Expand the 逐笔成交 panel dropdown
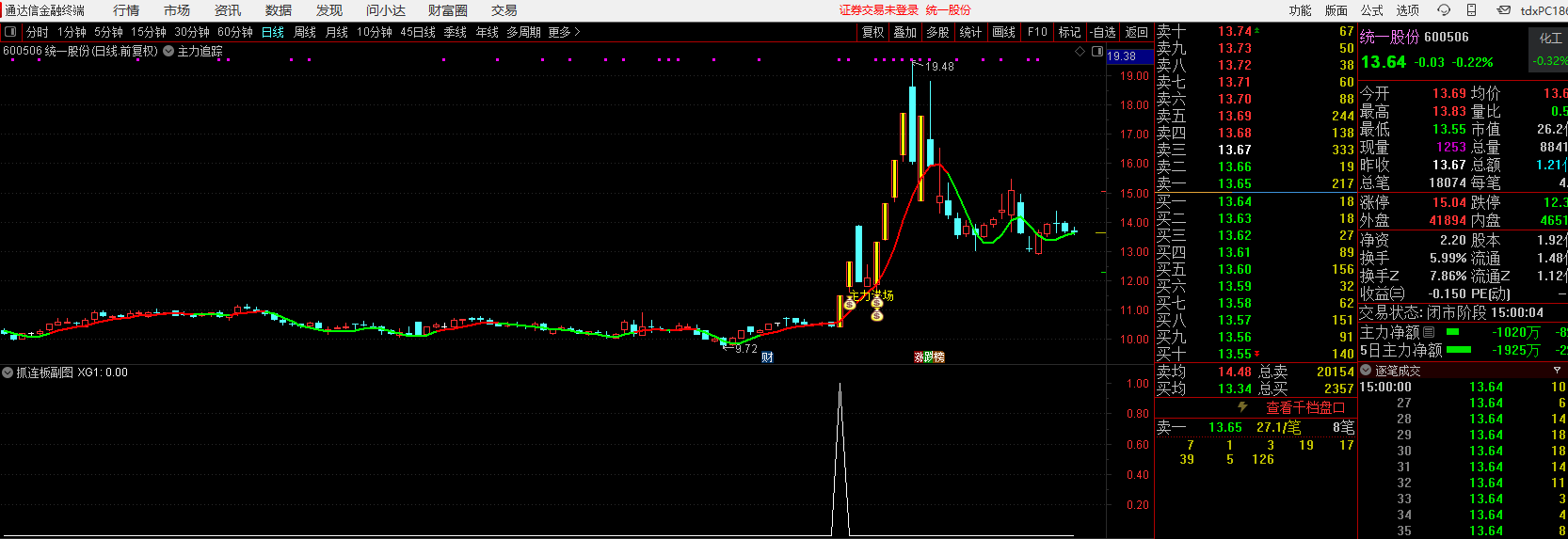The width and height of the screenshot is (1568, 539). coord(1366,371)
